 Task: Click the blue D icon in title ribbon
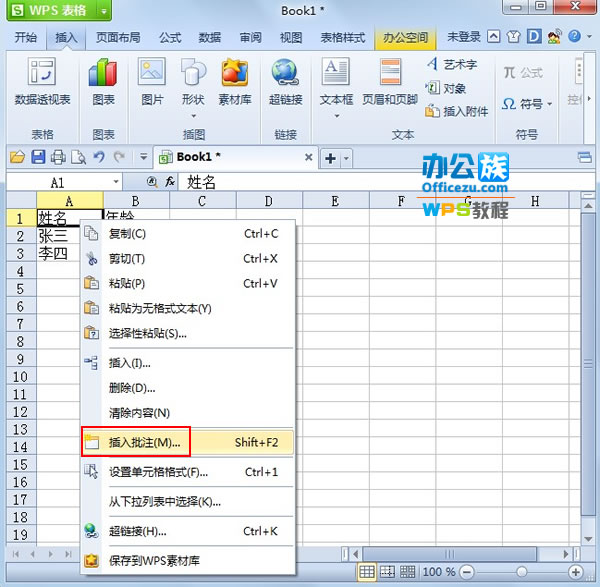coord(534,37)
